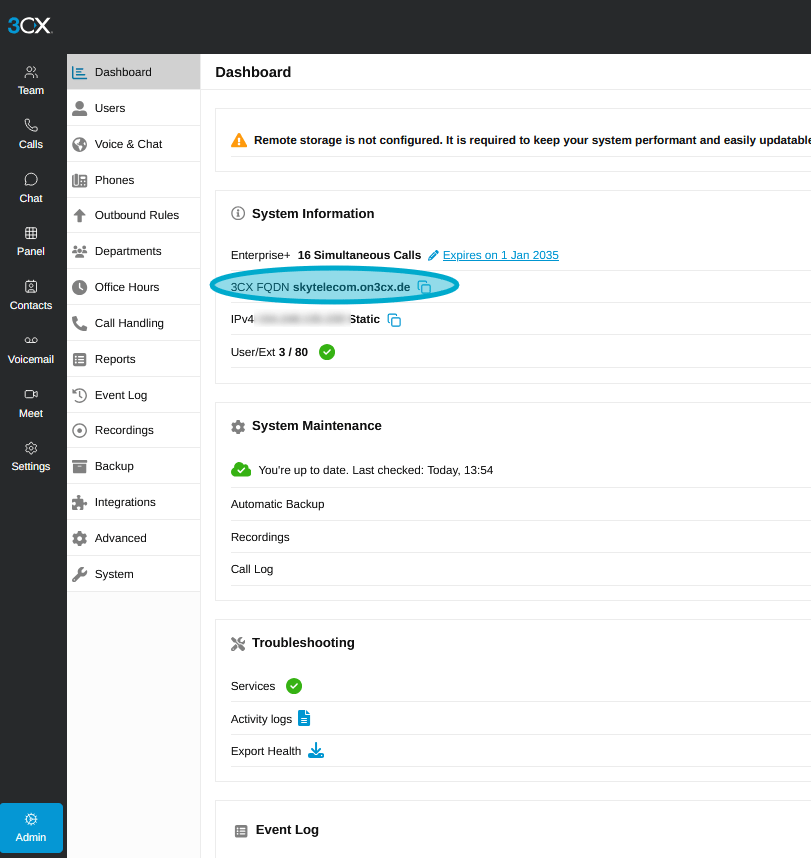Open Outbound Rules
Screen dimensions: 811x858
[x=134, y=215]
